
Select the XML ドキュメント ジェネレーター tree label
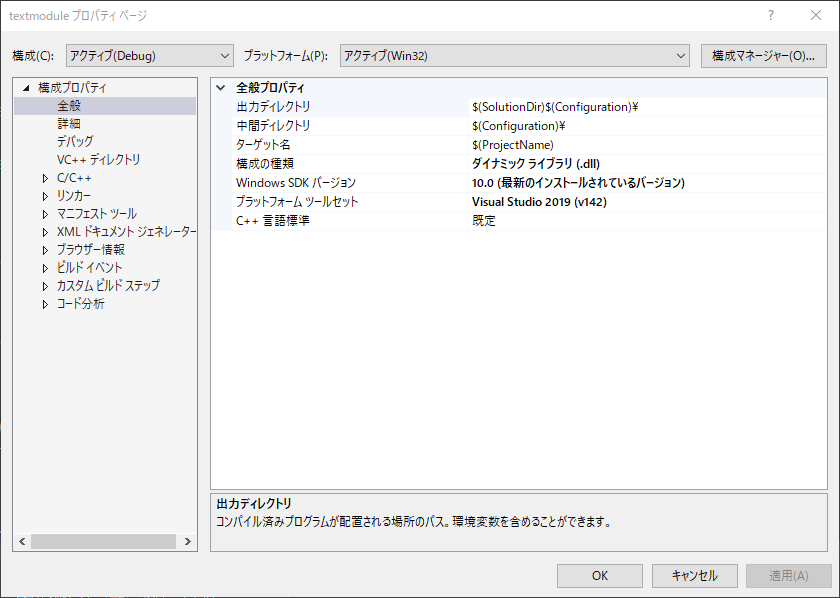pyautogui.click(x=126, y=232)
